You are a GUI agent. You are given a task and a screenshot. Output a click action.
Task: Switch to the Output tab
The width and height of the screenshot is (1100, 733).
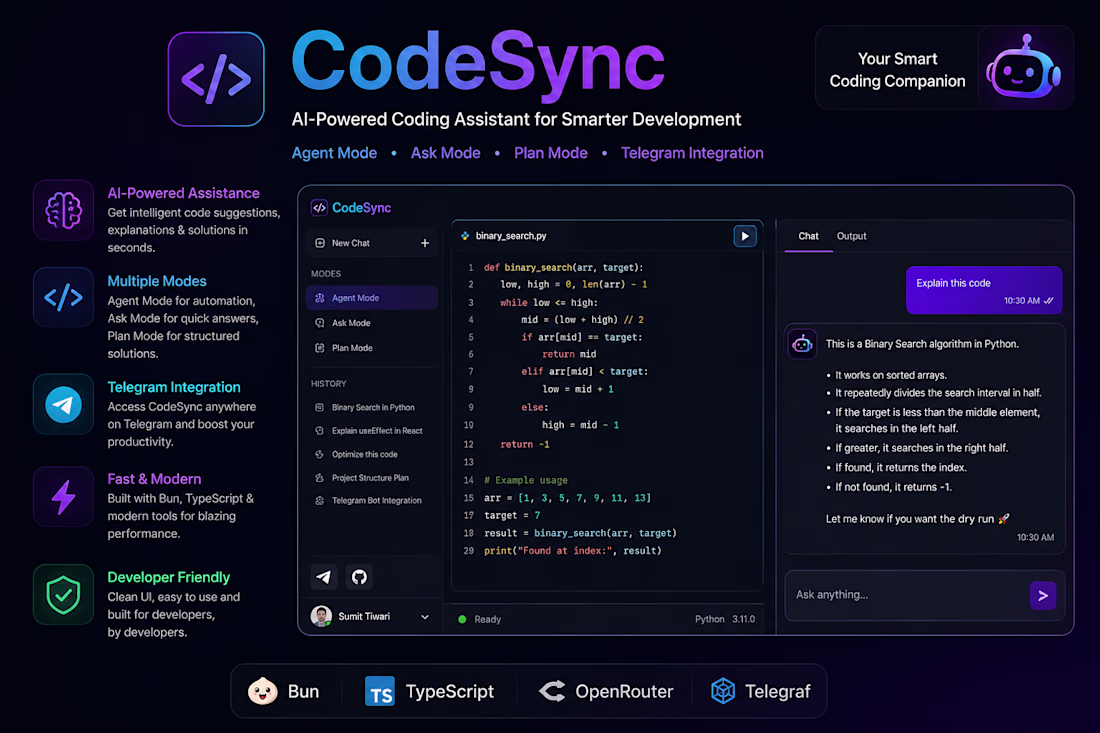click(852, 236)
